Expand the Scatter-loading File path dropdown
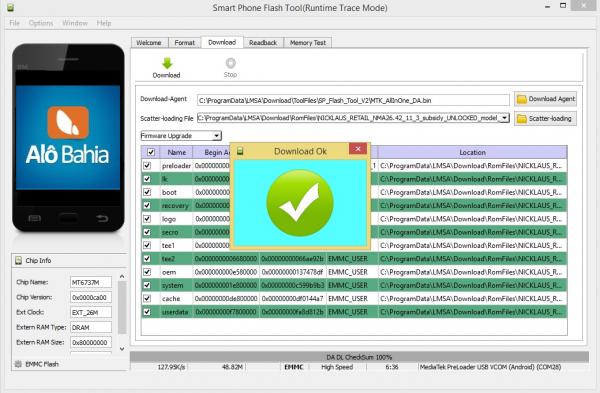Screen dimensions: 600x393 (x=505, y=118)
